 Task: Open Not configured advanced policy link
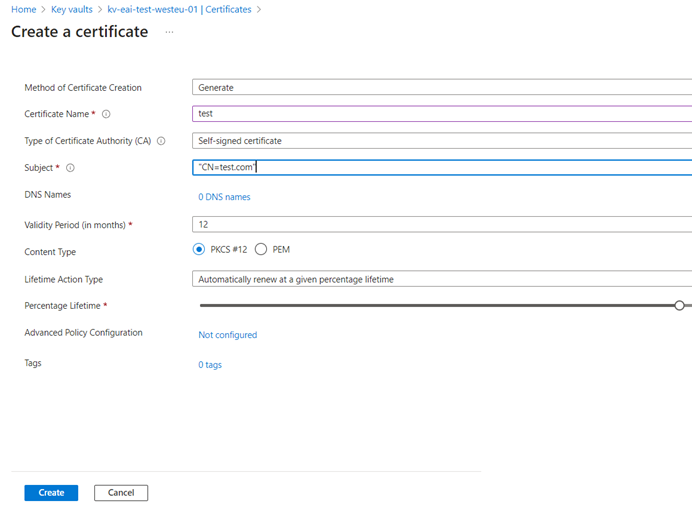tap(228, 335)
